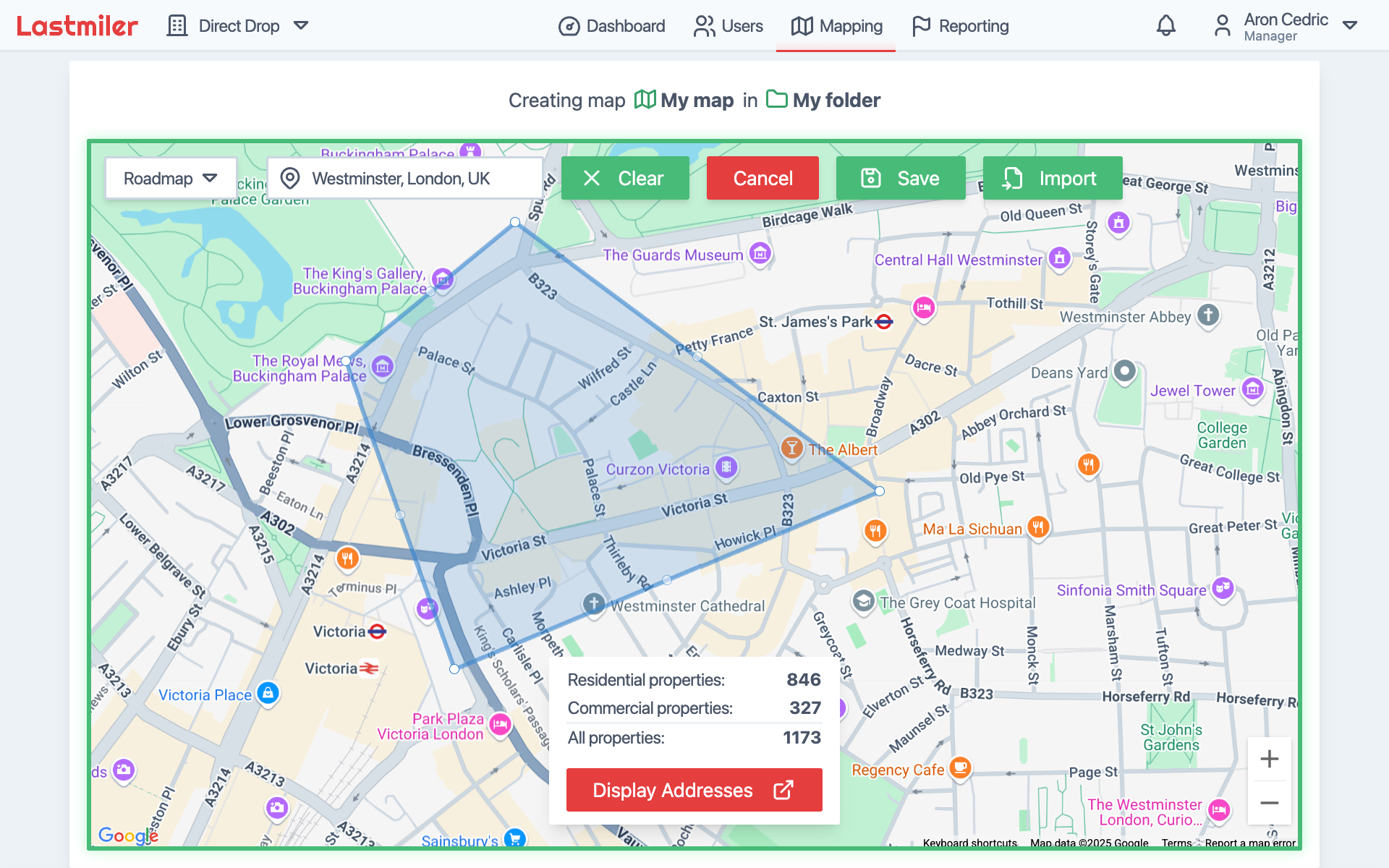Click the hotel marker near Tothill St
The width and height of the screenshot is (1389, 868).
point(924,308)
